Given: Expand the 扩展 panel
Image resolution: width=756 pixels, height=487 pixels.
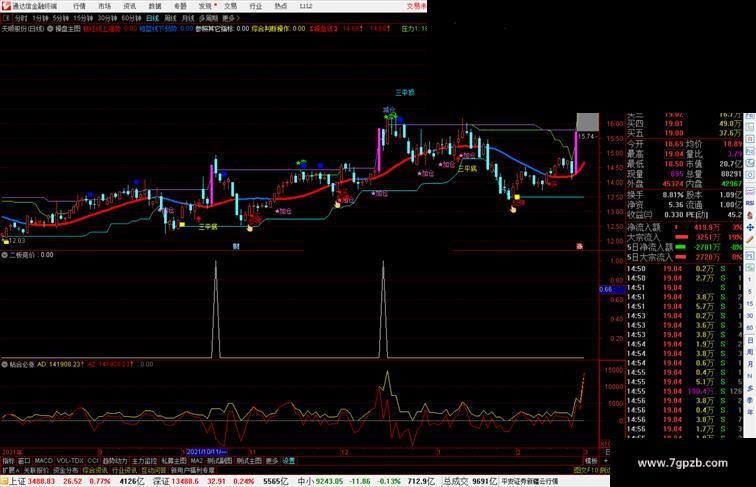Looking at the screenshot, I should click(10, 470).
